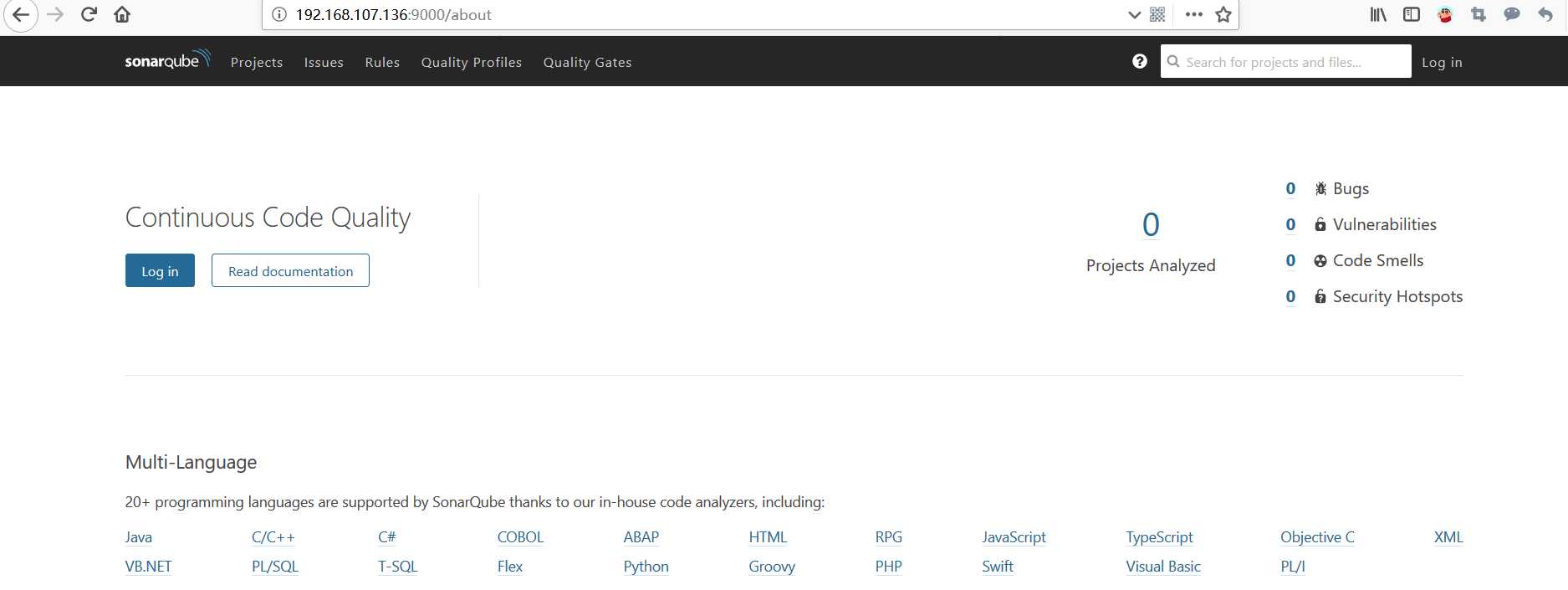Click the blue Log in button

[x=160, y=270]
